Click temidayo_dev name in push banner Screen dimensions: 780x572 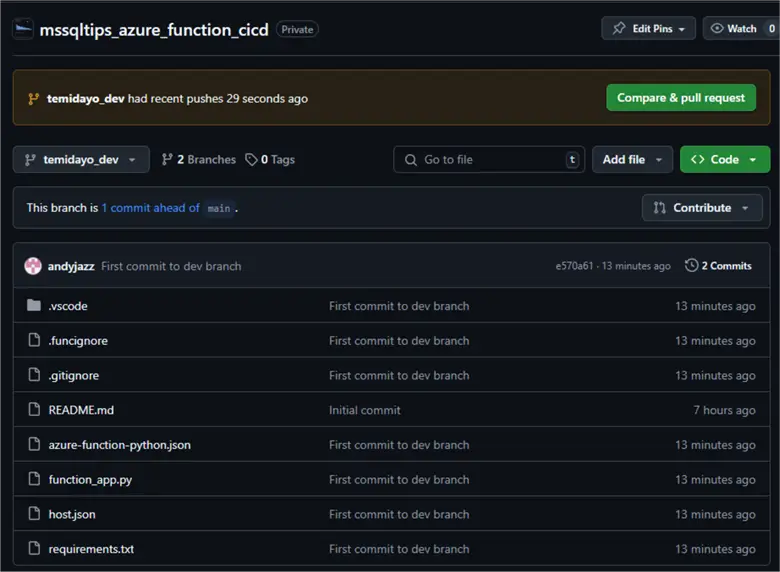pos(86,98)
